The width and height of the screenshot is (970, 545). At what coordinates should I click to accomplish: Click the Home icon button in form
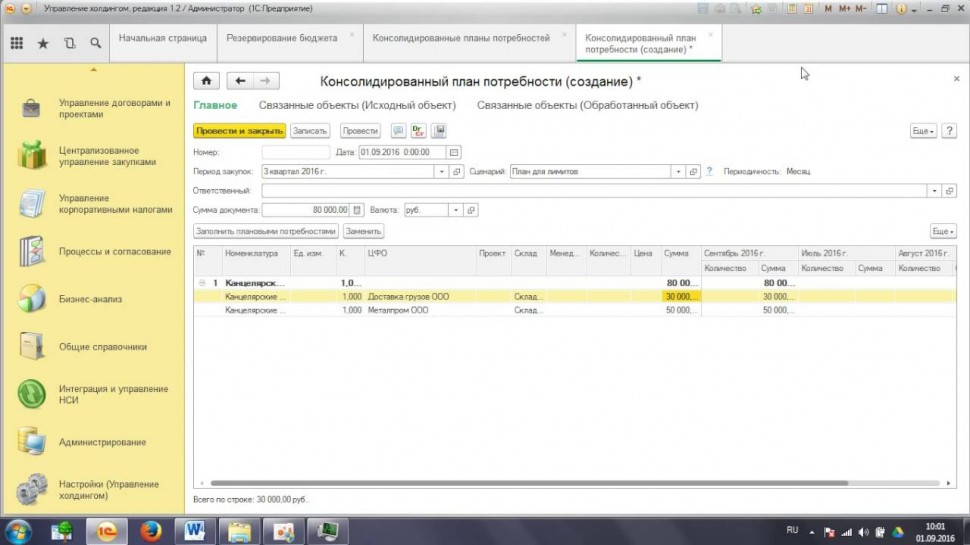pyautogui.click(x=205, y=81)
